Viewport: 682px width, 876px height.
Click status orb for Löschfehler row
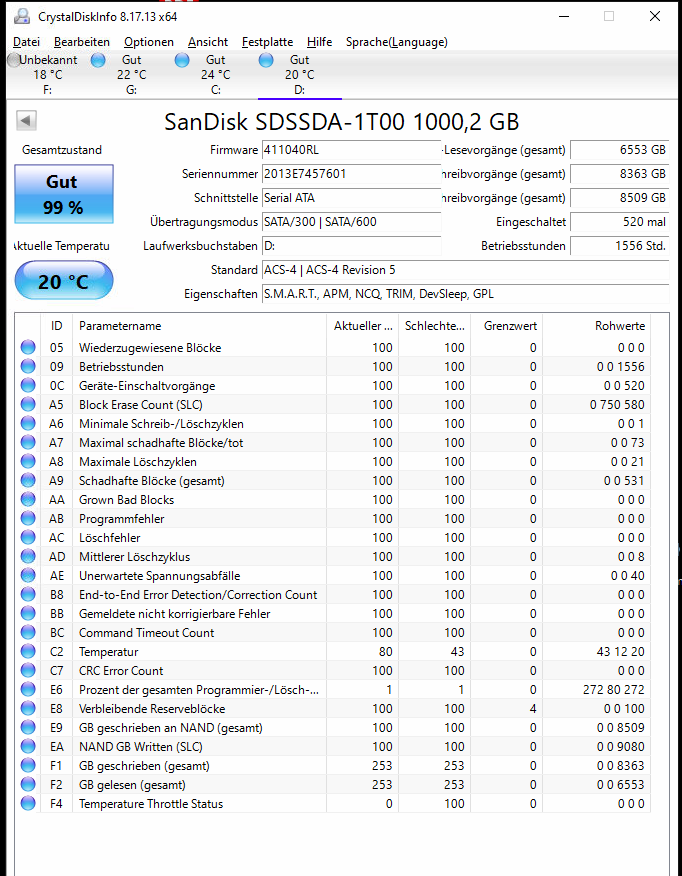click(x=28, y=537)
